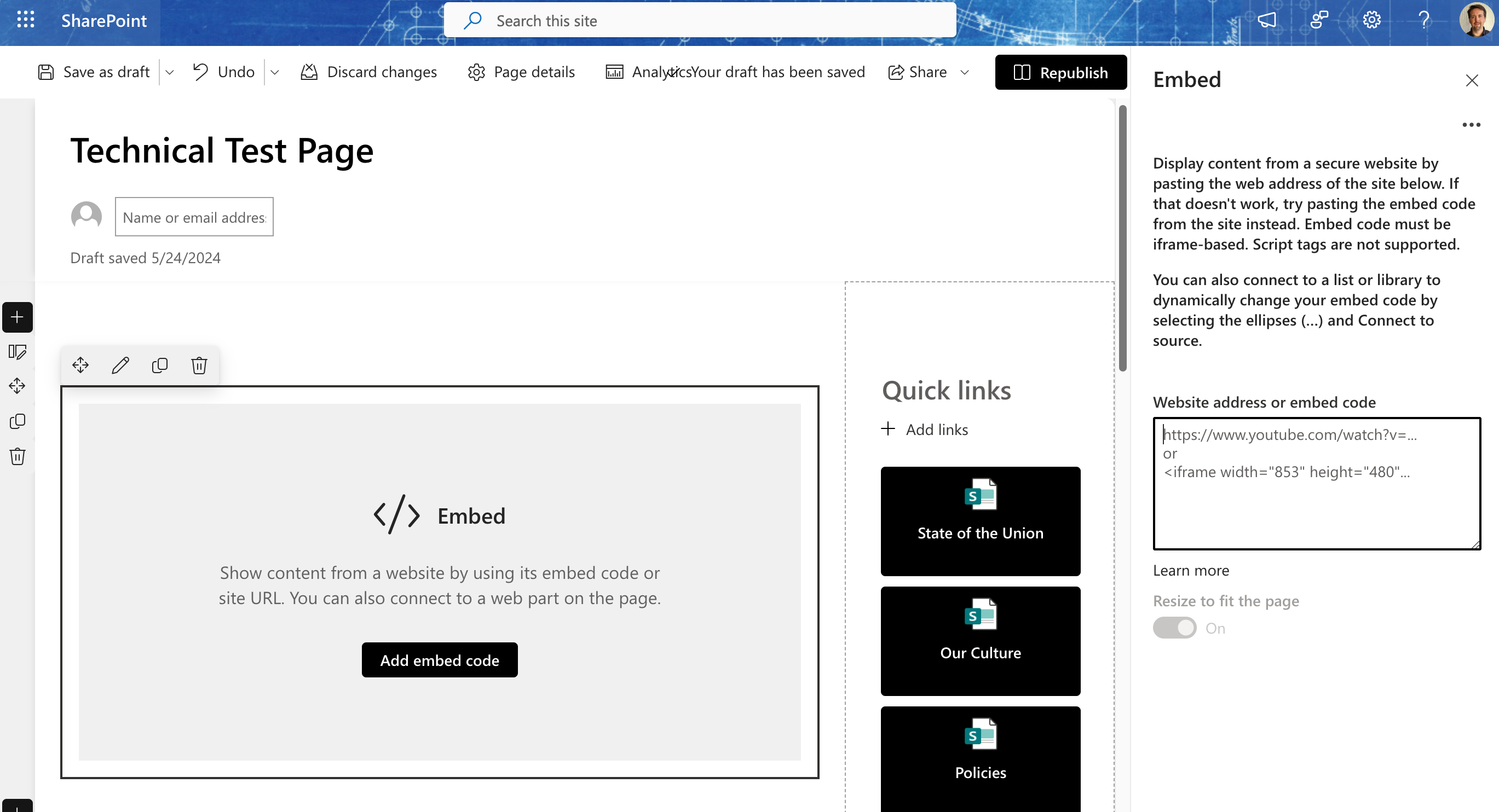Screen dimensions: 1499x812
Task: Delete the Embed web part
Action: 199,366
